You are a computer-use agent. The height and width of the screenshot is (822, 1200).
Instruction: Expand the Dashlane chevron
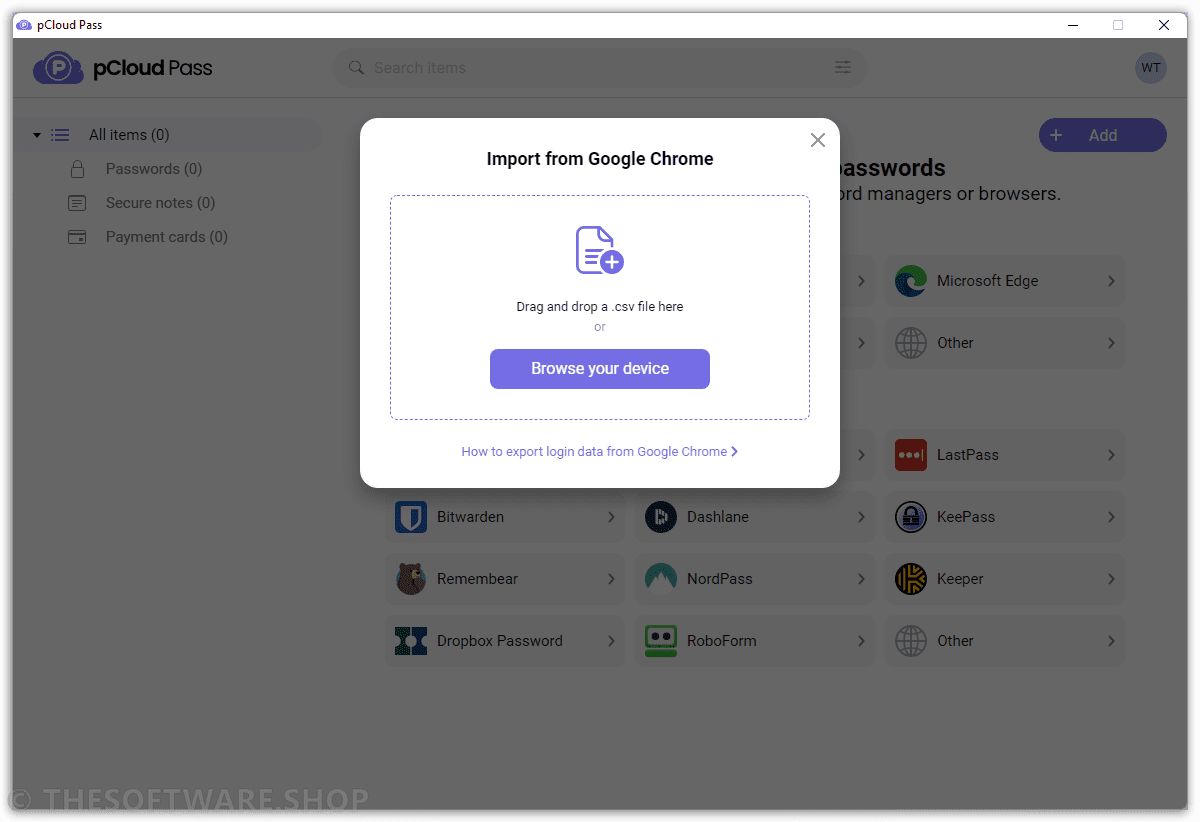pyautogui.click(x=861, y=517)
